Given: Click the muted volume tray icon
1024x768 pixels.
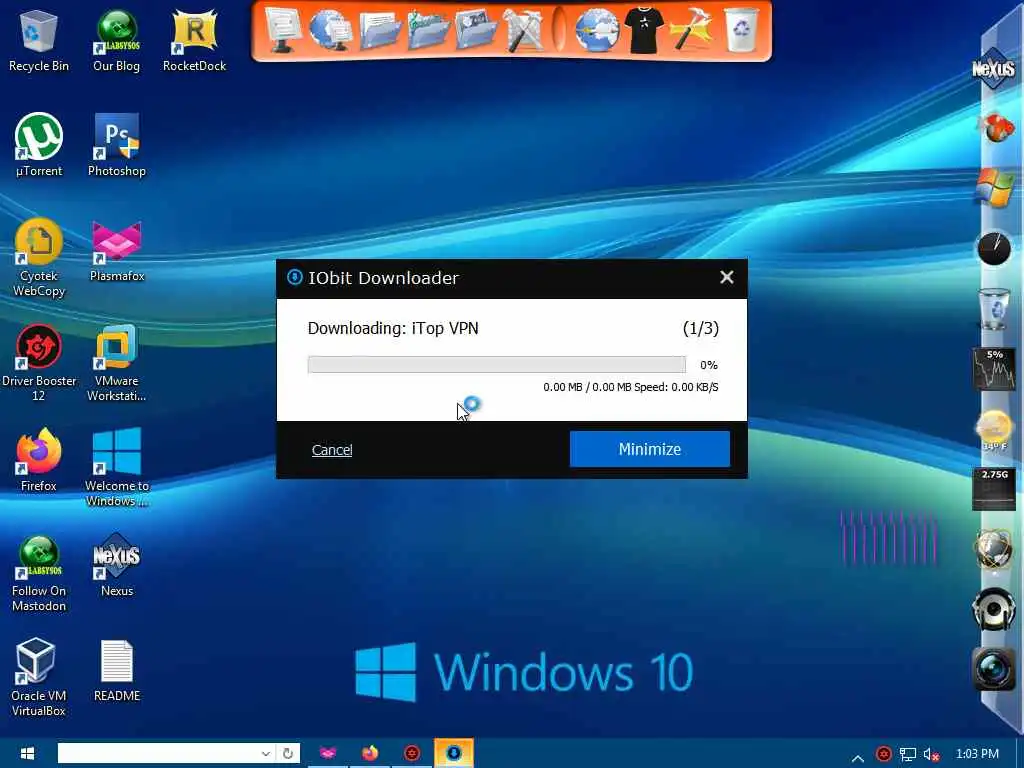Looking at the screenshot, I should (931, 754).
